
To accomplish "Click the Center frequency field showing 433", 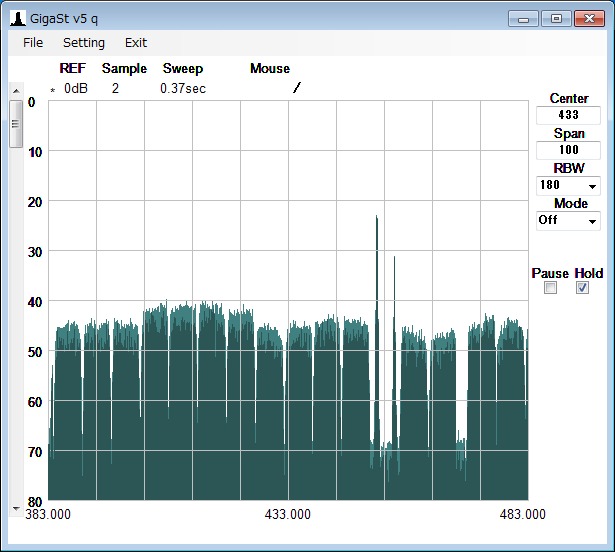I will (x=568, y=115).
